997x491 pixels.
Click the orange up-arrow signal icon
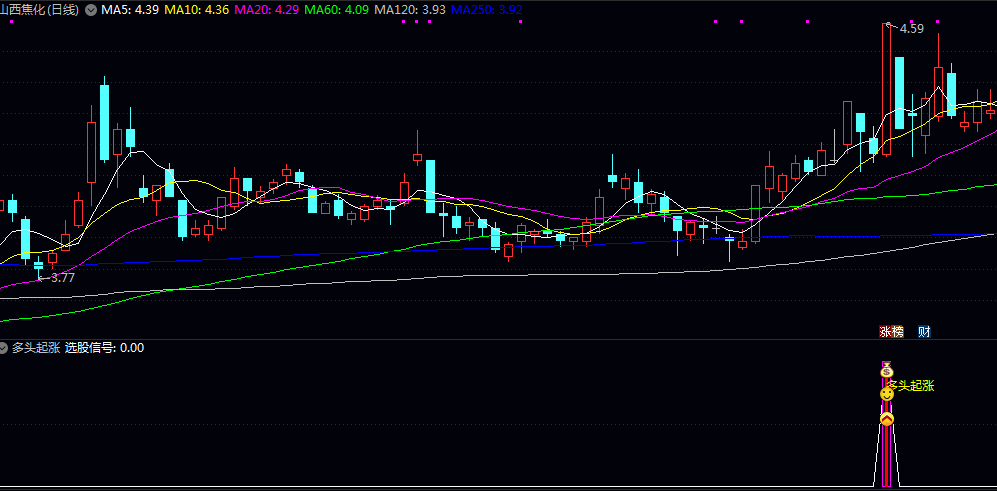tap(886, 419)
